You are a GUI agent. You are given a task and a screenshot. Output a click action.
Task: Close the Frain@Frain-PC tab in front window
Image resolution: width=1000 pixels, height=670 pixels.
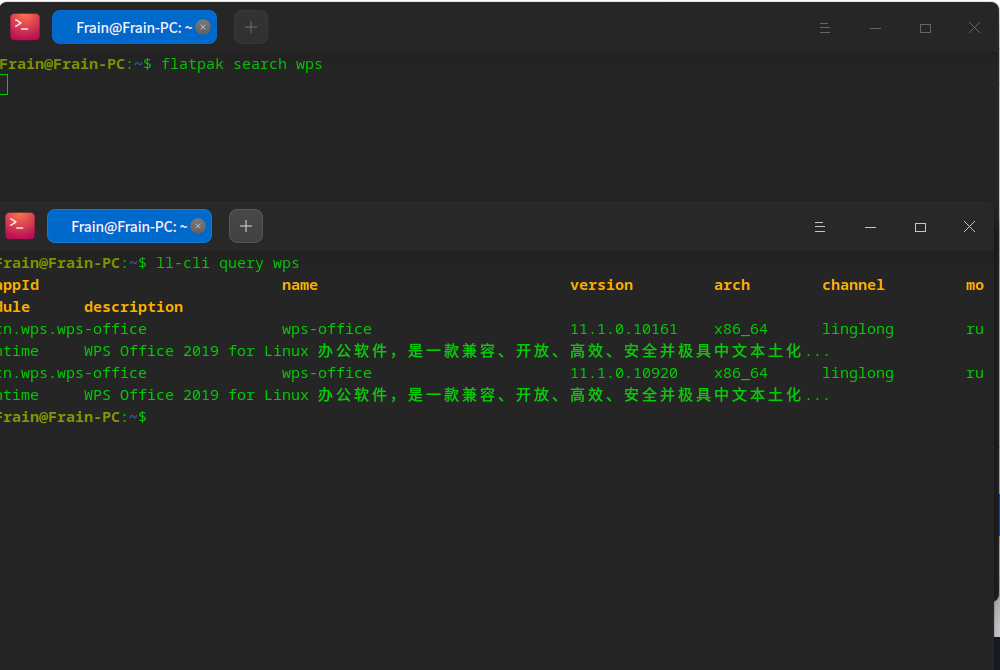point(198,226)
